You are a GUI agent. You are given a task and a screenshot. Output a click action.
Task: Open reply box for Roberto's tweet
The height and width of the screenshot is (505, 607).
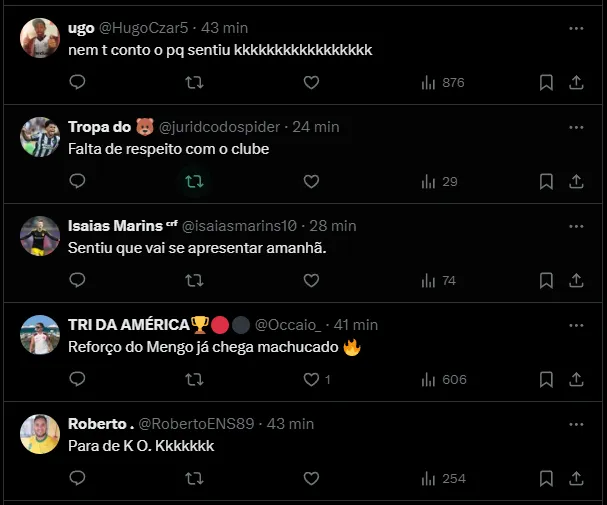click(78, 478)
